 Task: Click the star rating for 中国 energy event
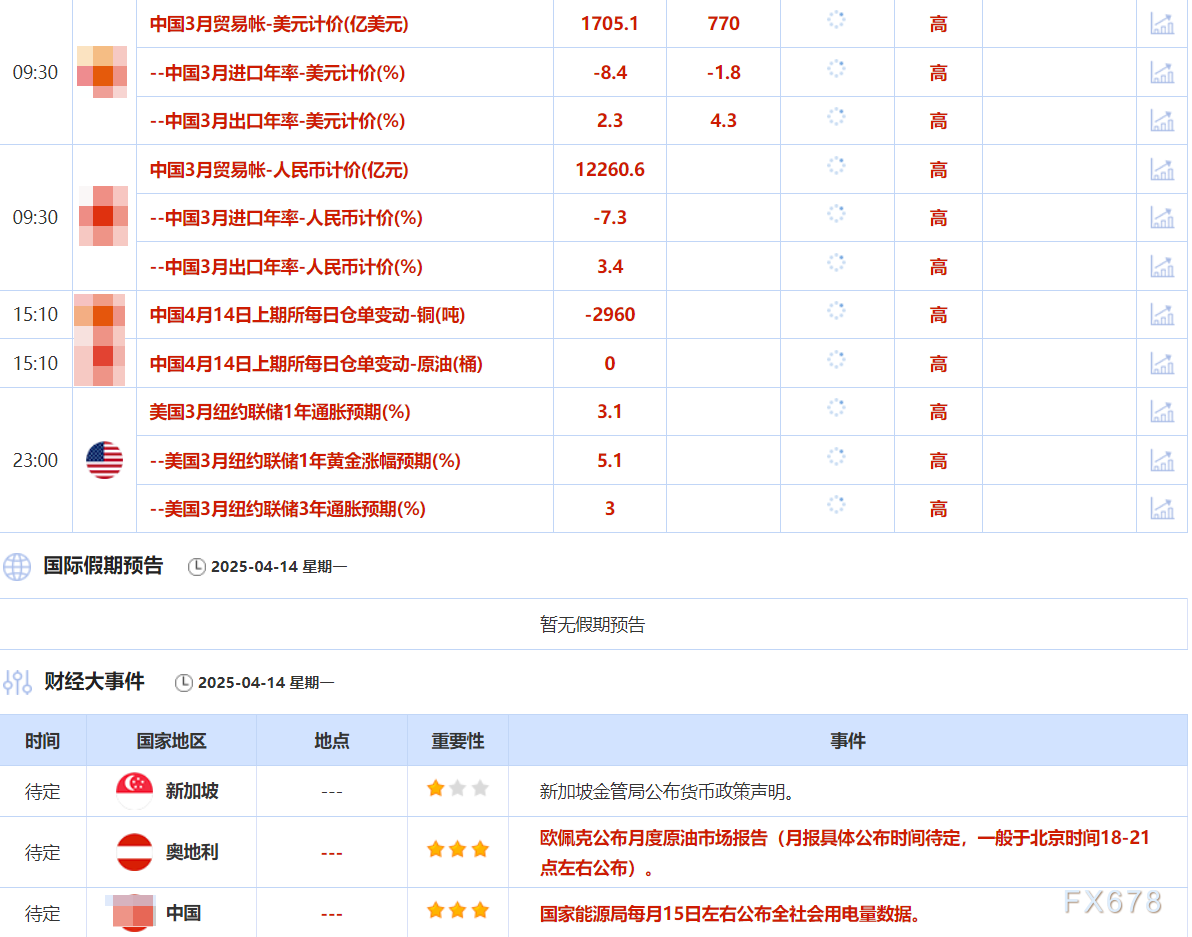tap(457, 909)
